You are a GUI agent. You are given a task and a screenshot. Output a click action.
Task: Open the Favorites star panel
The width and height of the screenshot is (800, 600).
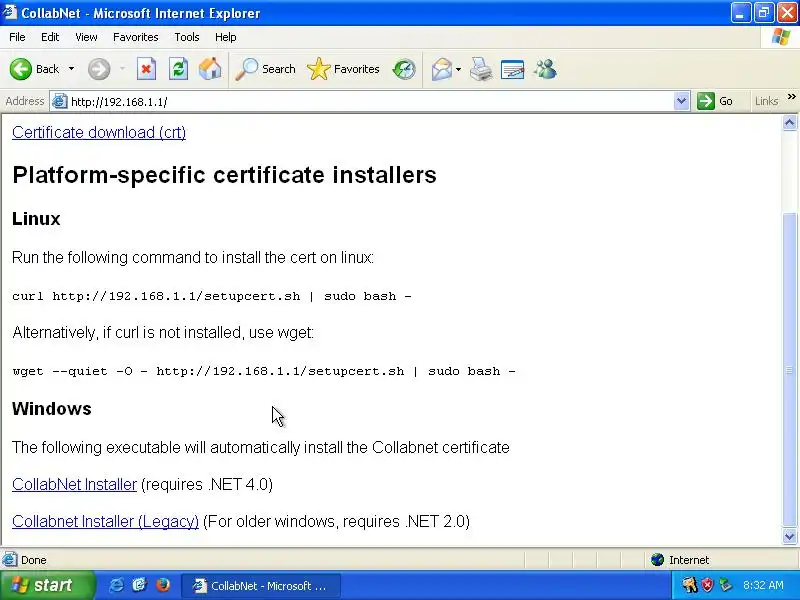click(343, 69)
